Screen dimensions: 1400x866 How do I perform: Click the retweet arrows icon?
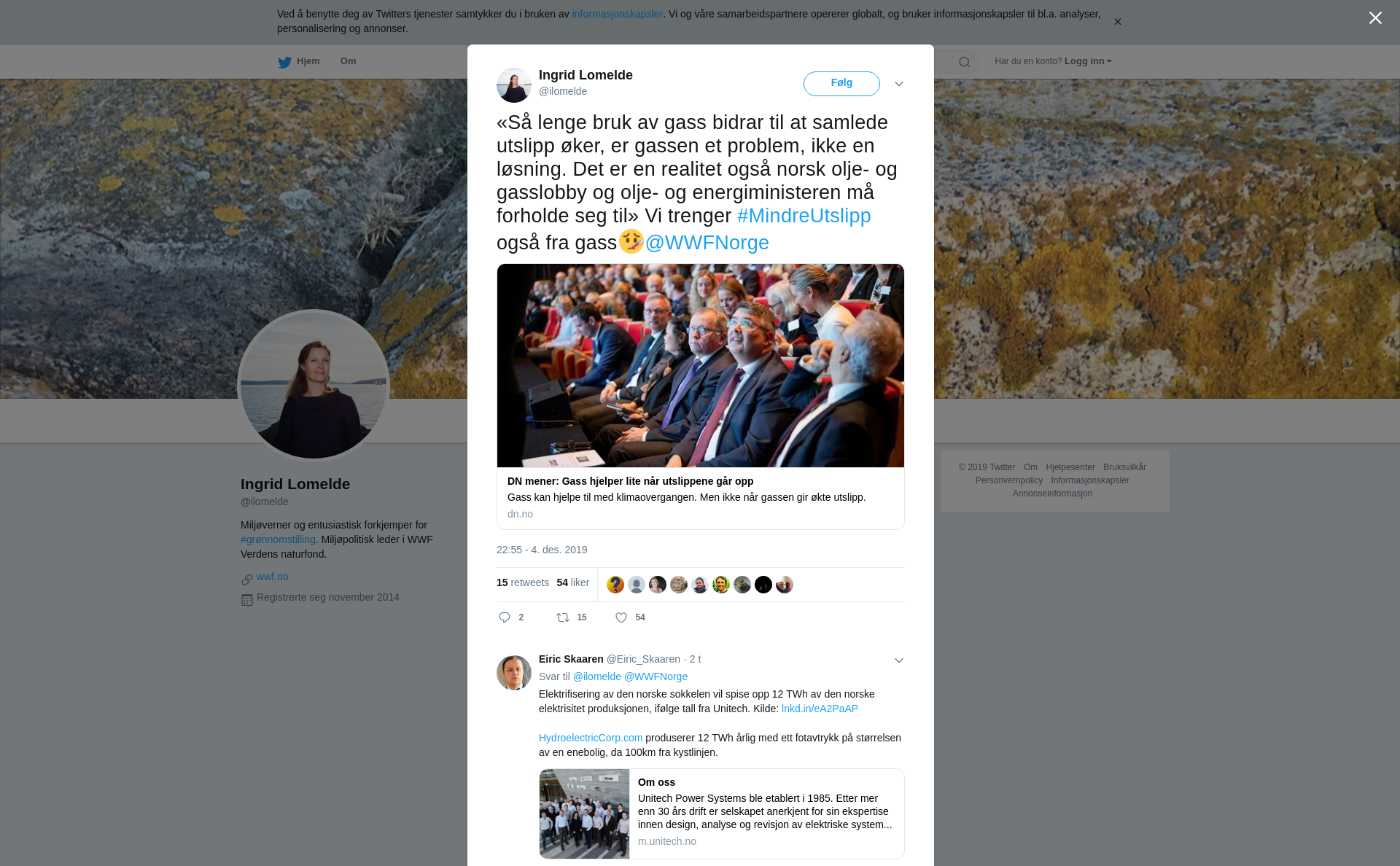pos(563,617)
